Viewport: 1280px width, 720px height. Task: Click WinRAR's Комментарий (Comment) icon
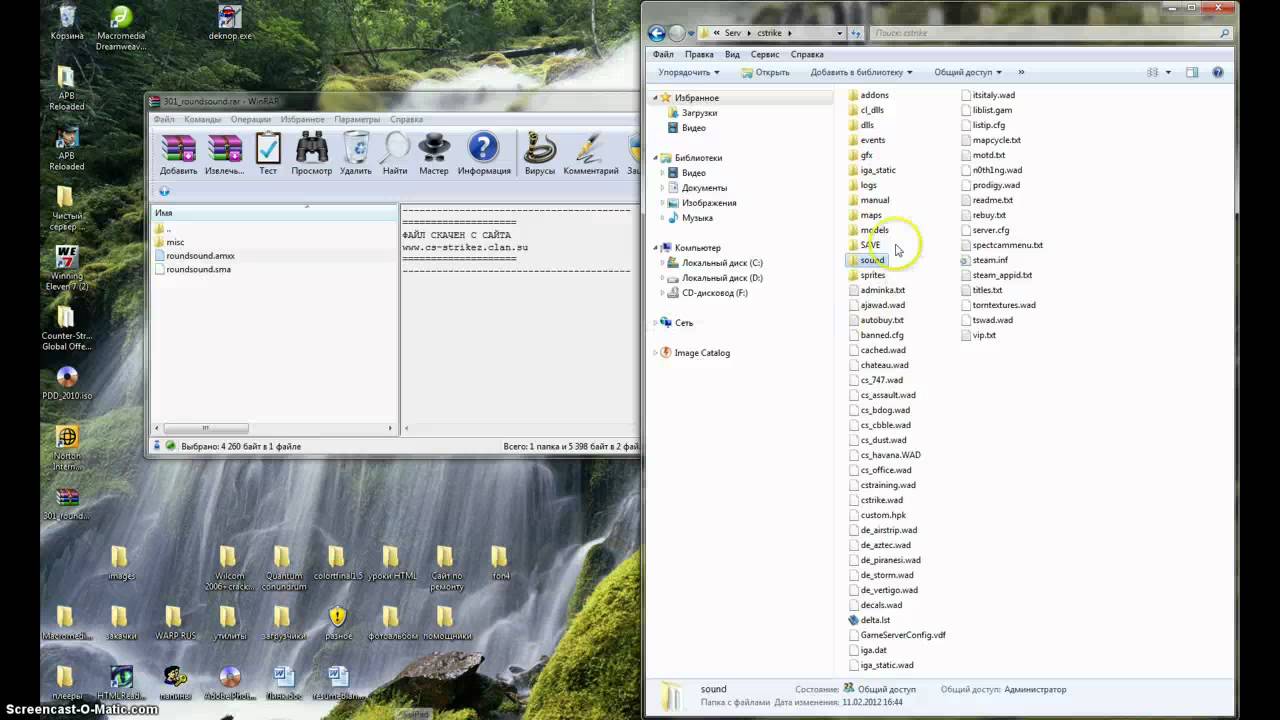click(591, 154)
